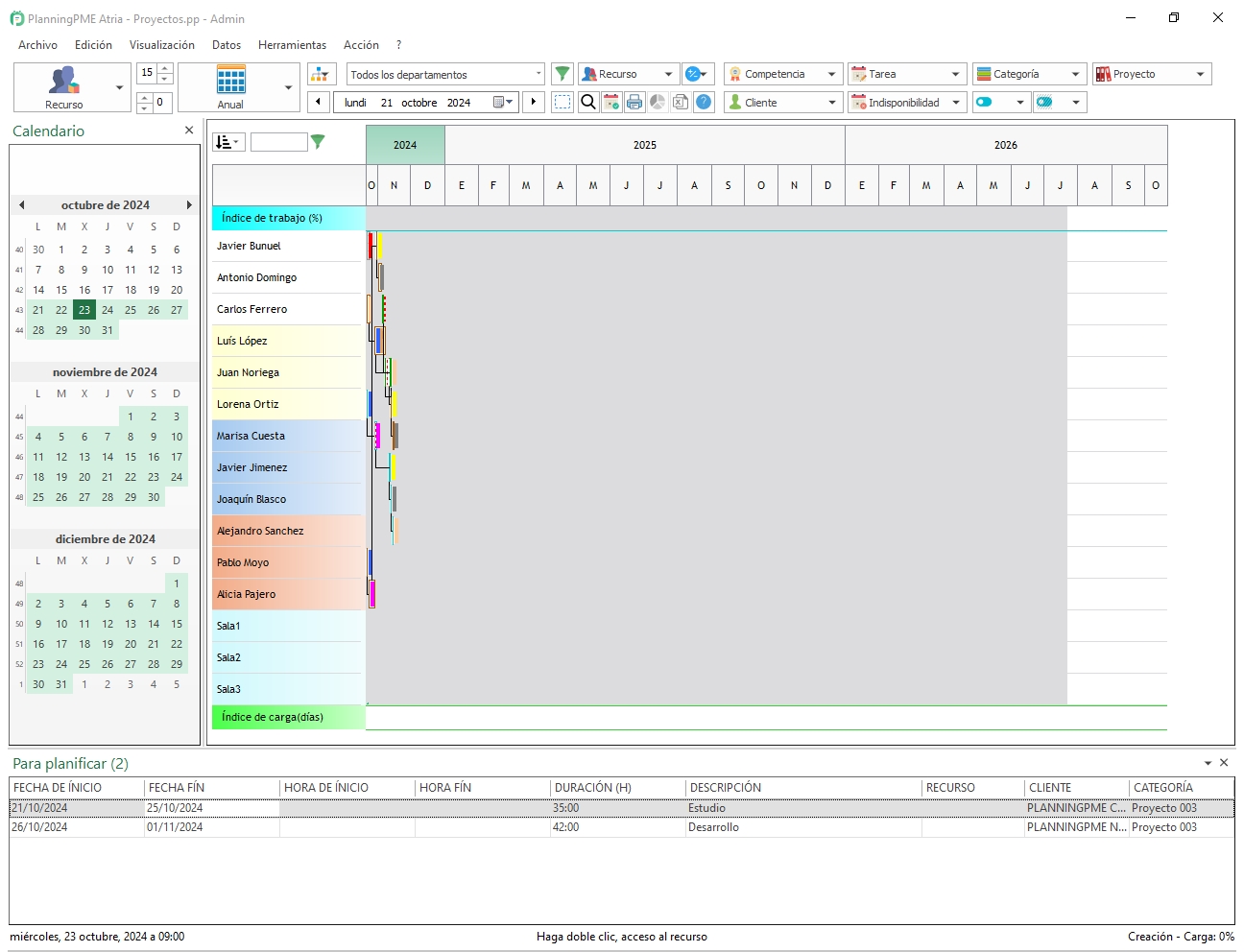Open the solid blue toggle filter
The image size is (1244, 952).
coord(1001,102)
